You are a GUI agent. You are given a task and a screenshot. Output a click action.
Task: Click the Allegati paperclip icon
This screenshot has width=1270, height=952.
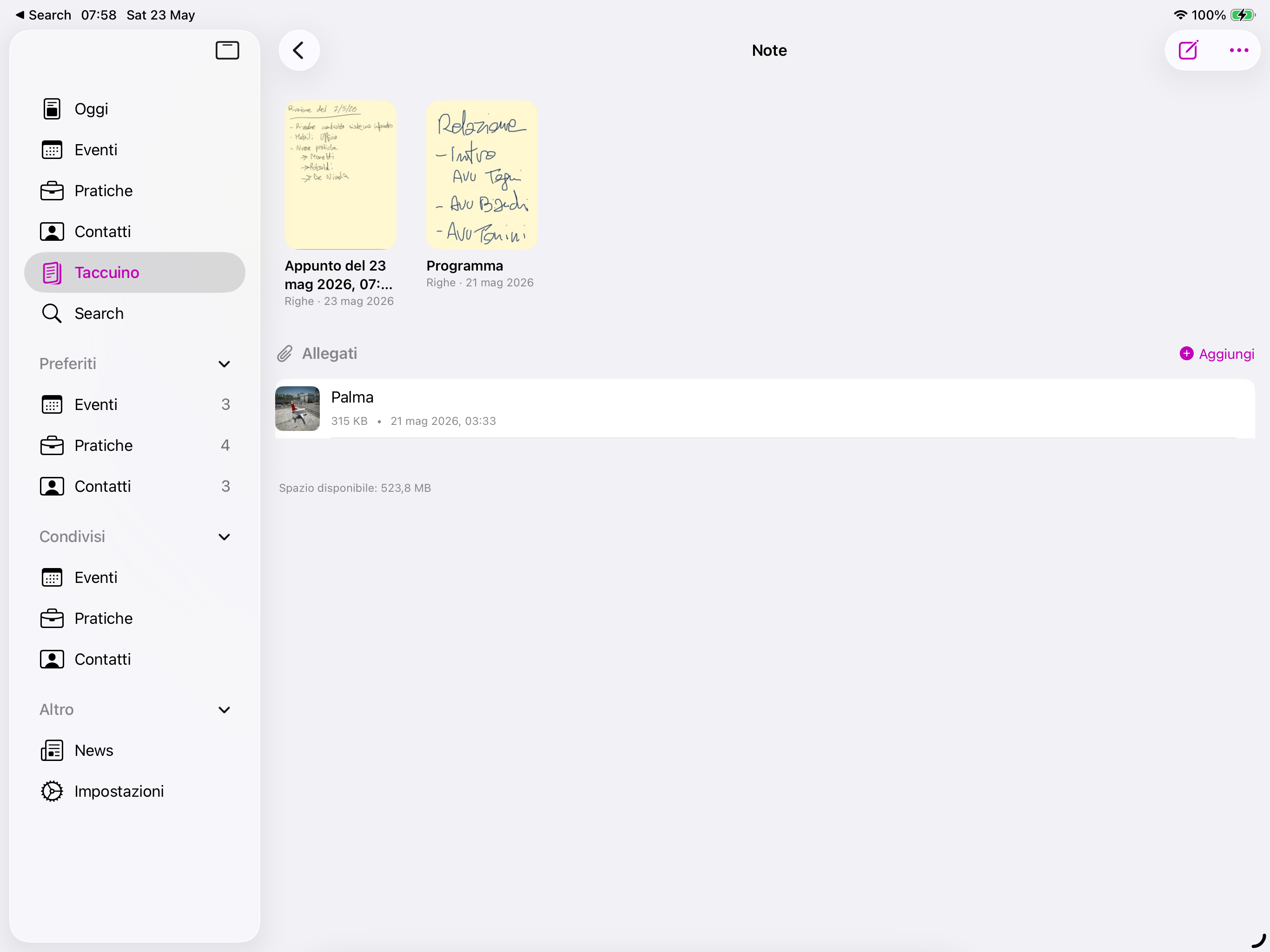[x=285, y=354]
